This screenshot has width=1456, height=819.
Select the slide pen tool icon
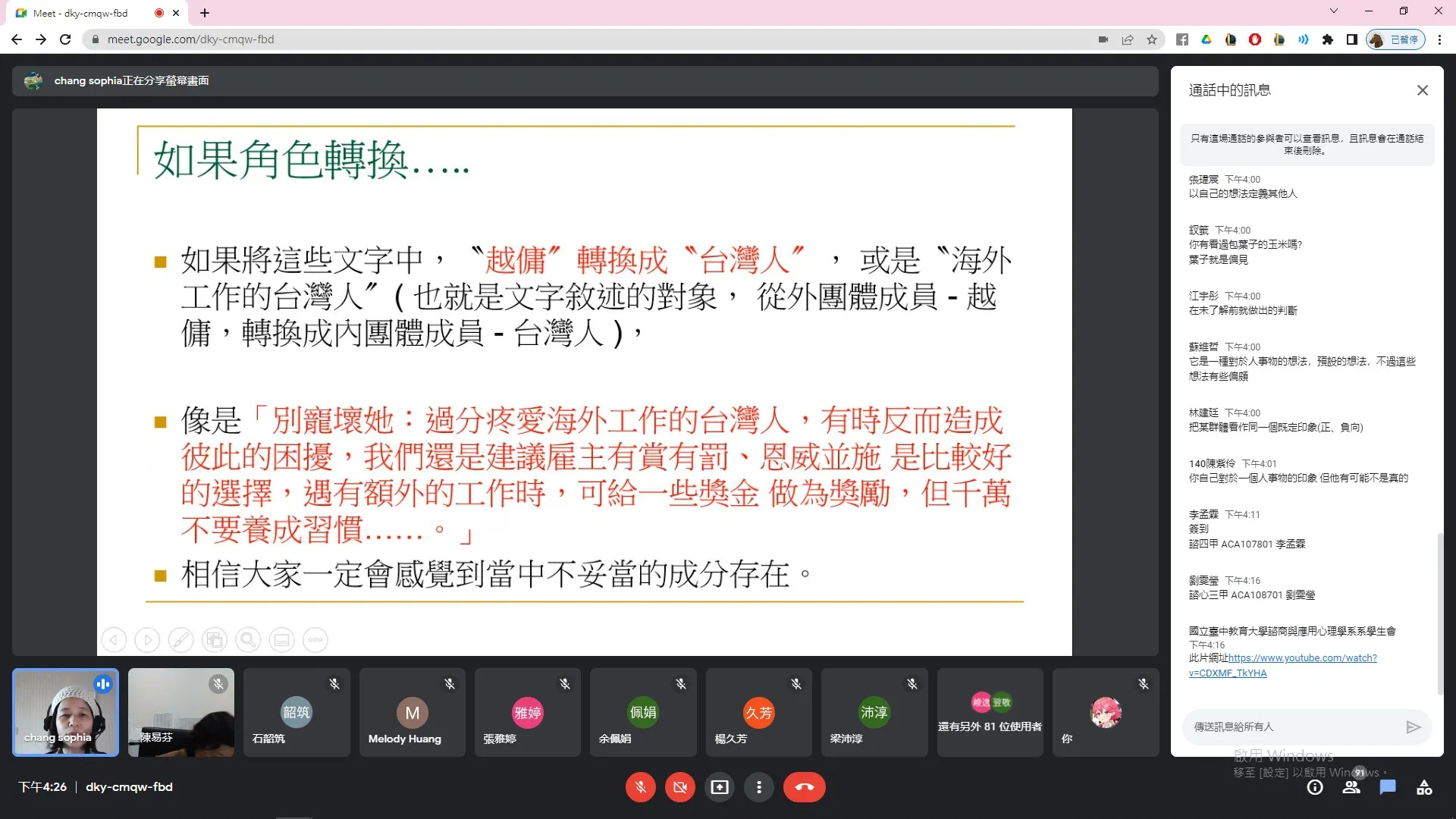click(180, 640)
